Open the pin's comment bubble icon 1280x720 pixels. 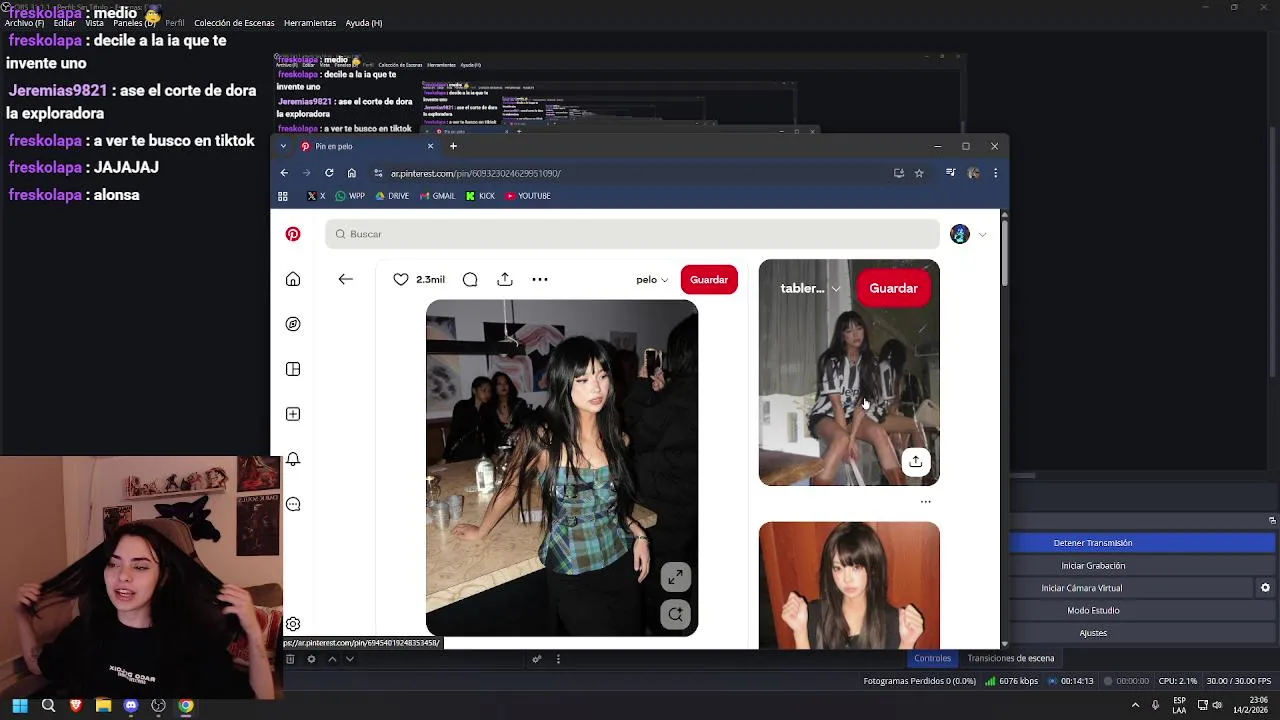coord(470,279)
